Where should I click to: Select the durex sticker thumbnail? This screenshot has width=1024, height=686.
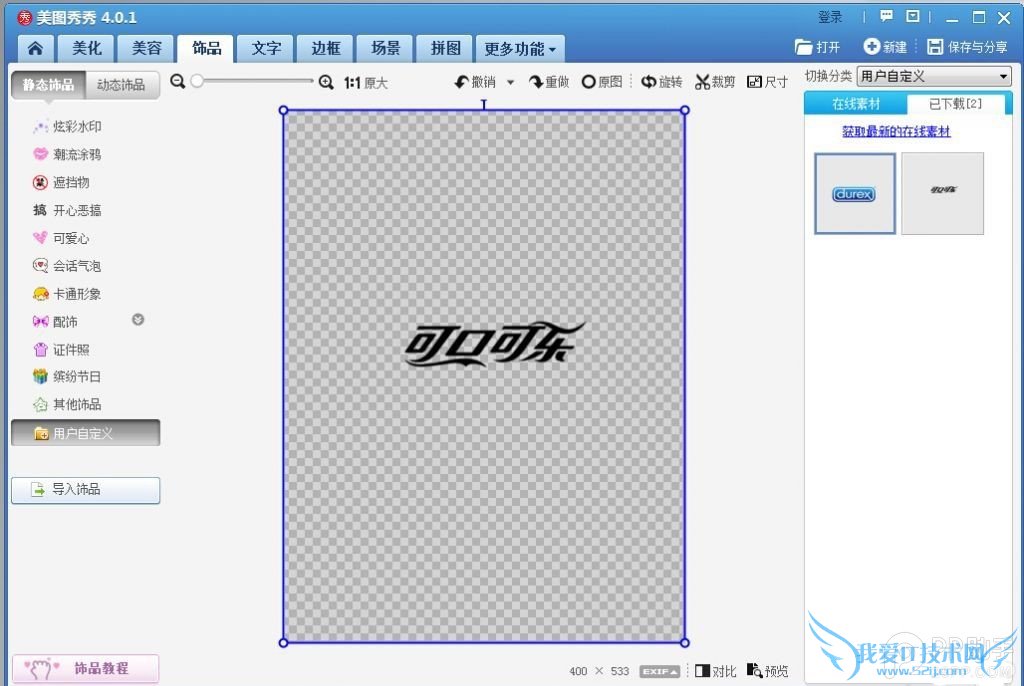tap(854, 194)
